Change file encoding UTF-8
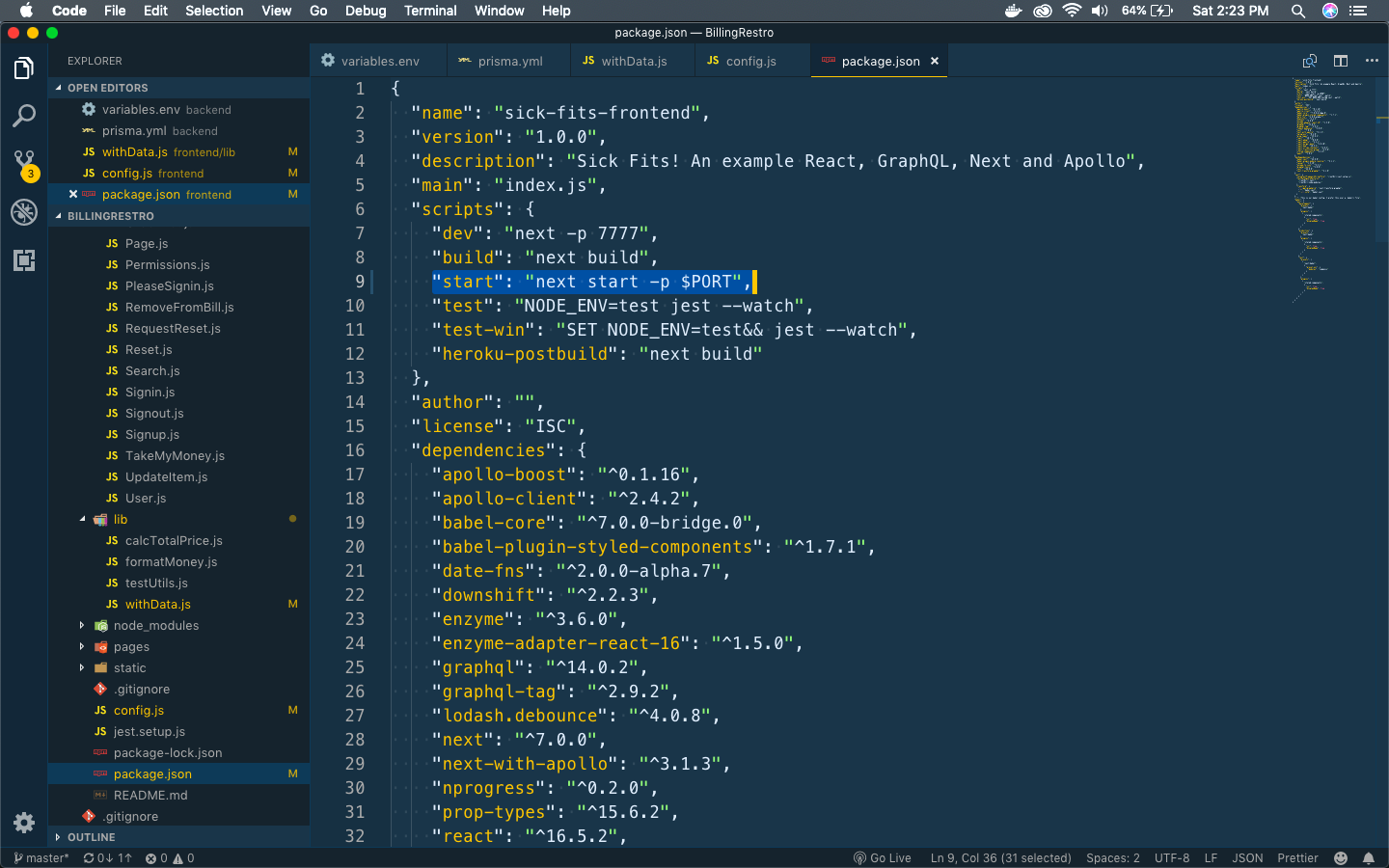Viewport: 1389px width, 868px height. (1171, 858)
